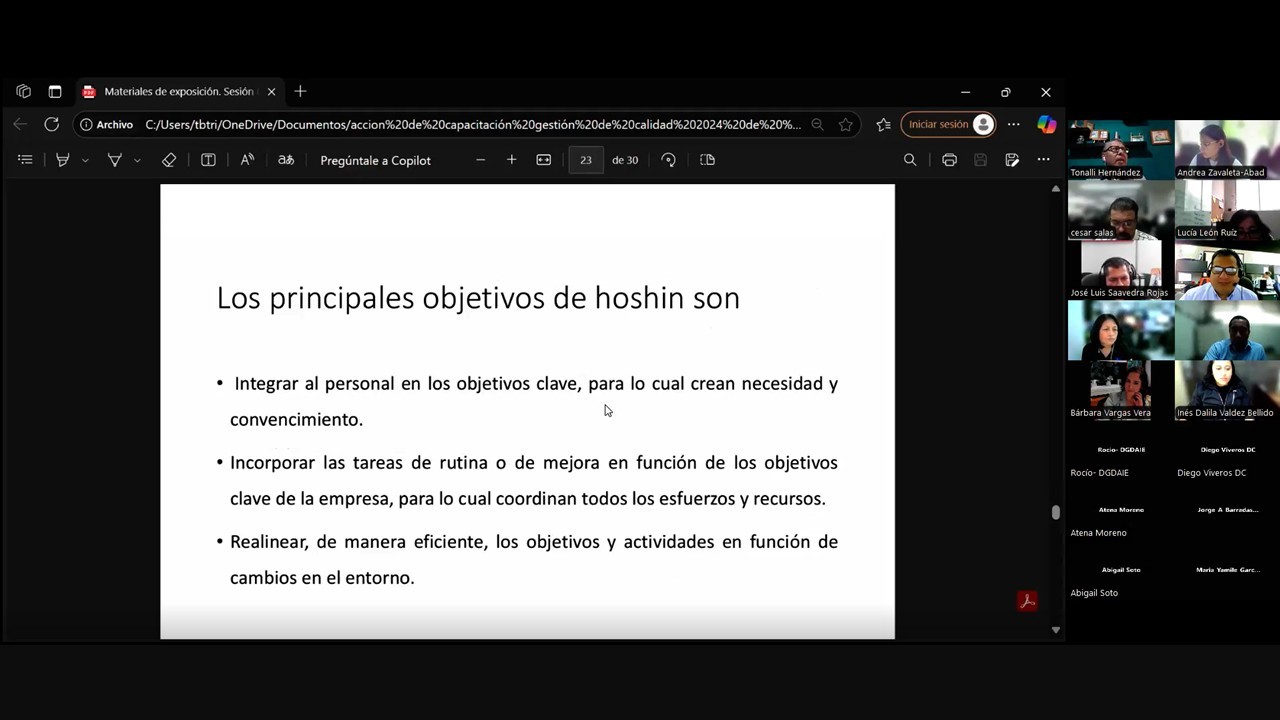1280x720 pixels.
Task: Zoom in on the document
Action: pos(511,160)
